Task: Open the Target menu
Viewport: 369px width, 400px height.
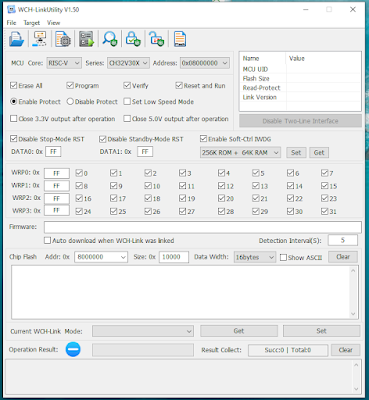Action: [32, 23]
